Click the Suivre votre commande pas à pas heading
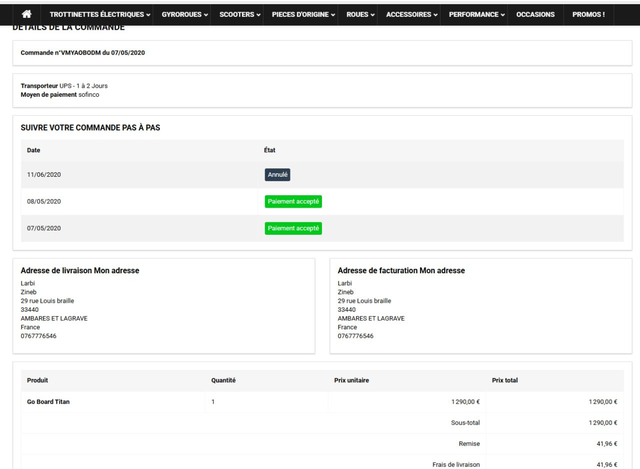This screenshot has width=640, height=469. point(90,128)
